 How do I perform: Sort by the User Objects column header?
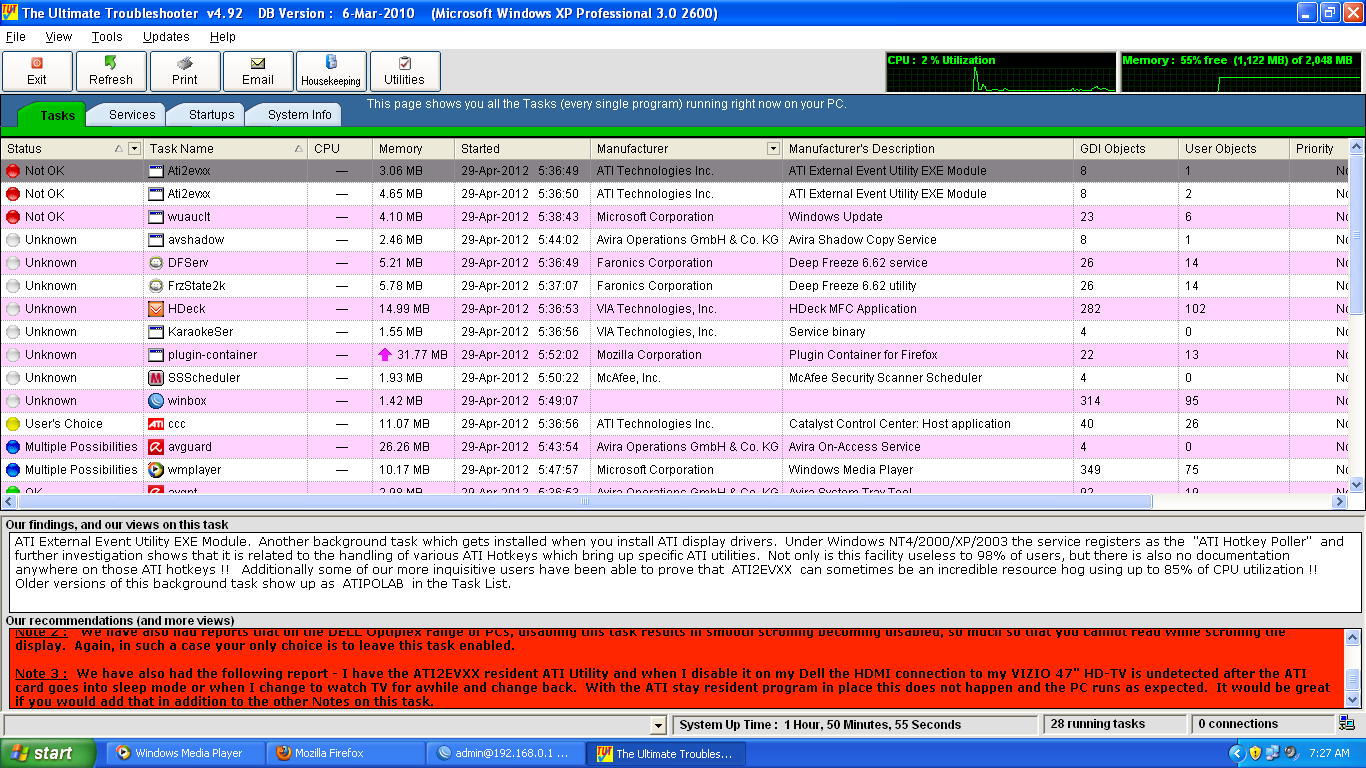[x=1234, y=149]
